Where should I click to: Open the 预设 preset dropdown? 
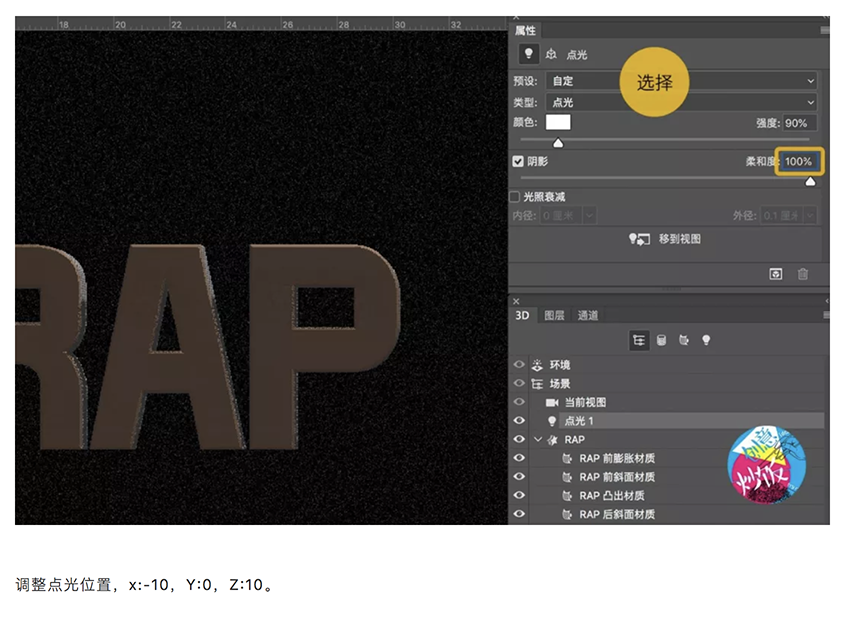point(681,81)
